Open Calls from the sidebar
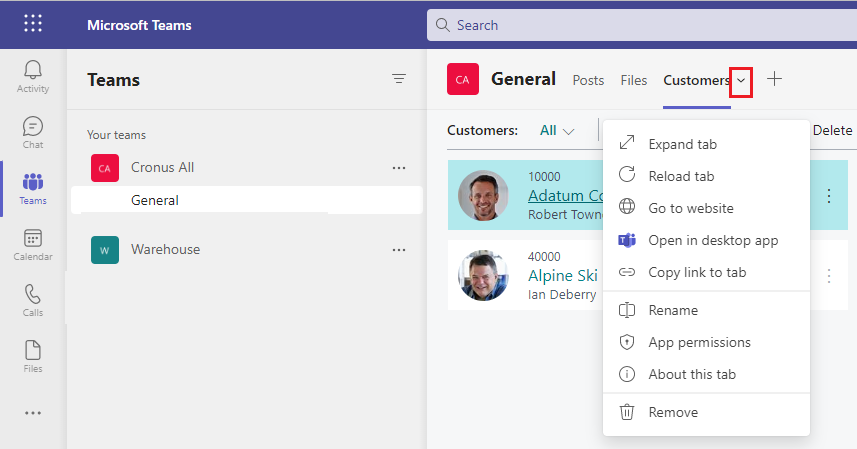 (33, 300)
